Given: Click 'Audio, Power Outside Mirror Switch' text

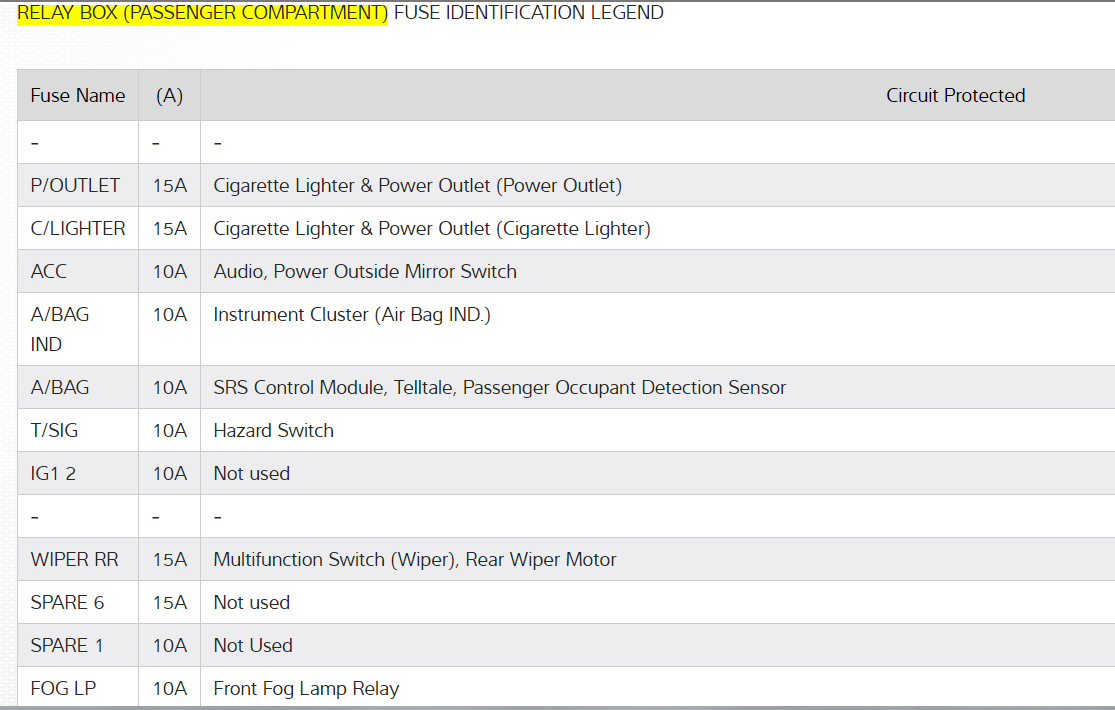Looking at the screenshot, I should pos(365,271).
